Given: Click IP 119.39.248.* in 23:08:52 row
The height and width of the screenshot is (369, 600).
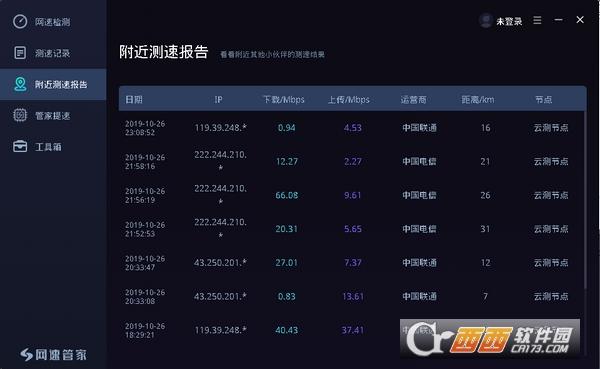Looking at the screenshot, I should point(220,127).
